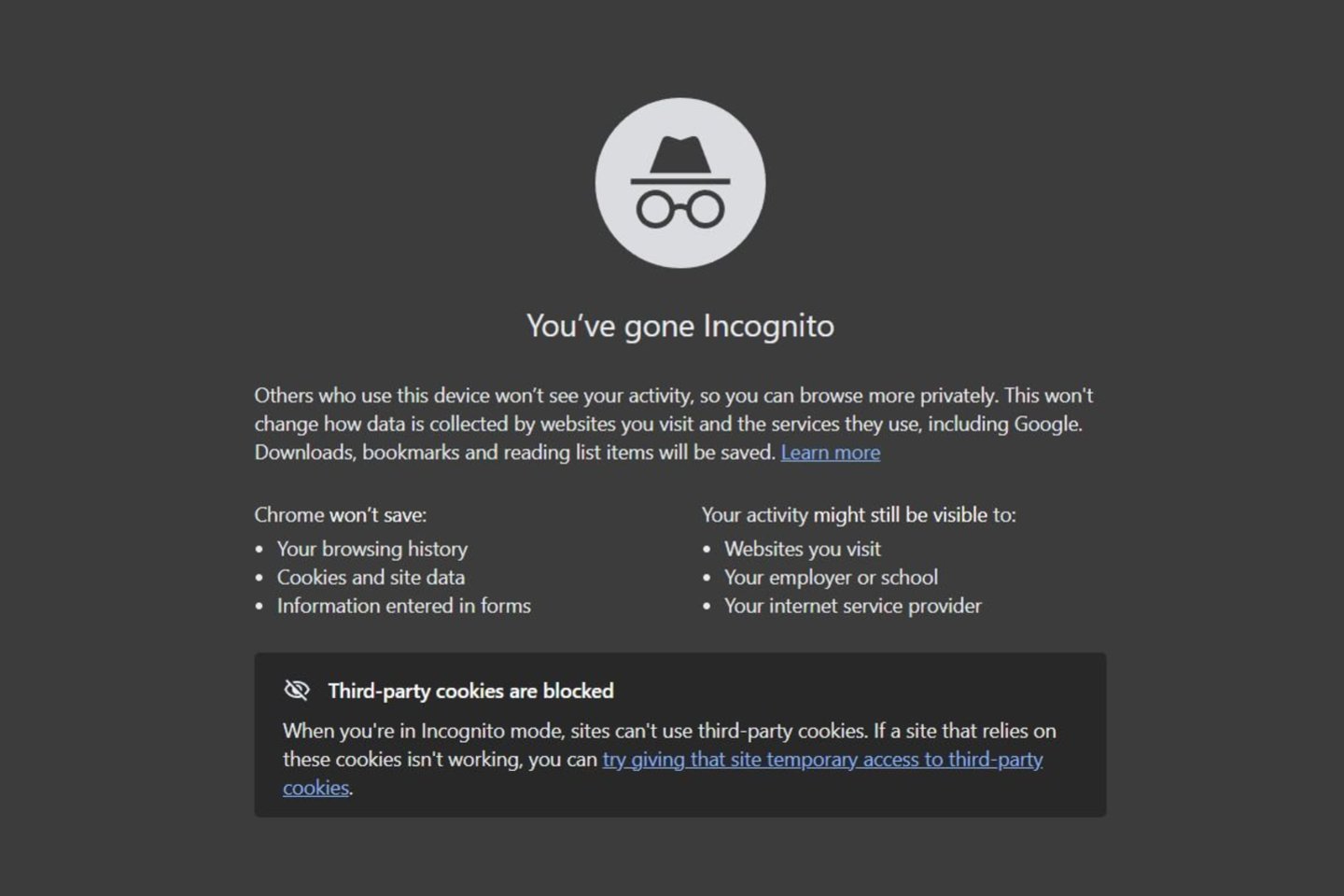
Task: Select the "Your internet service provider" bullet item
Action: click(852, 607)
